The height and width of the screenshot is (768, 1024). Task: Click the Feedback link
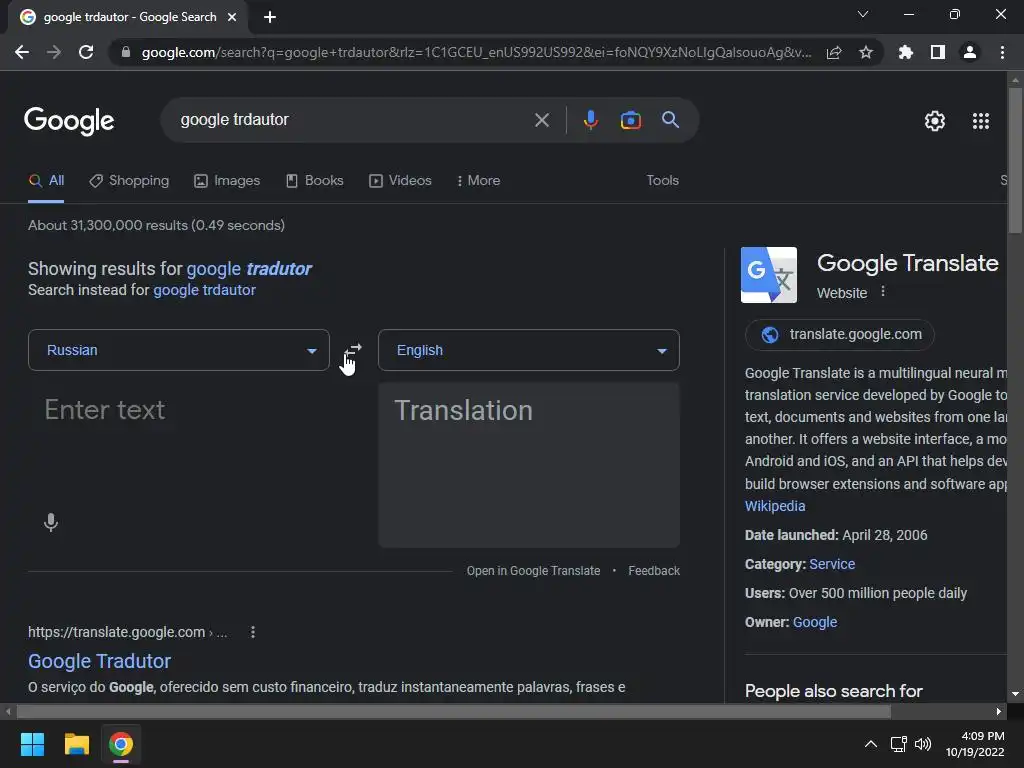pyautogui.click(x=654, y=571)
